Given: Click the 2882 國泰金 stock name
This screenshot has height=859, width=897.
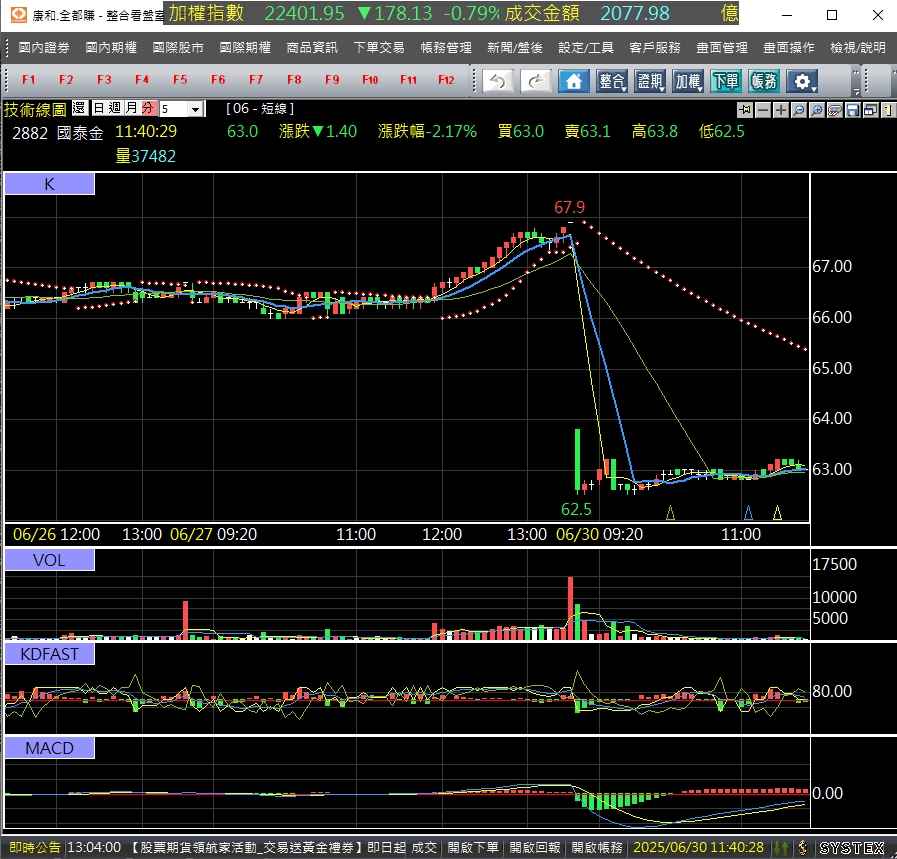Looking at the screenshot, I should 58,133.
